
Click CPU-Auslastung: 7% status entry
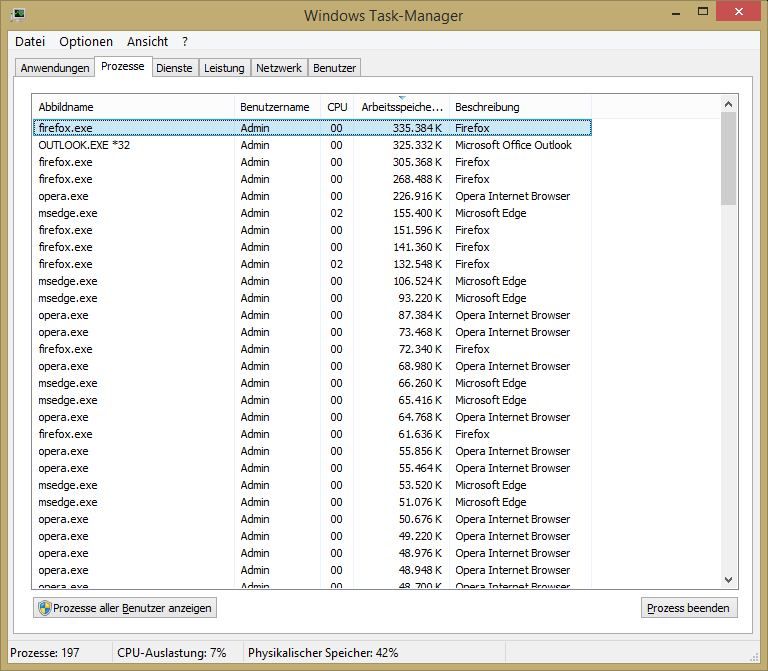[171, 653]
